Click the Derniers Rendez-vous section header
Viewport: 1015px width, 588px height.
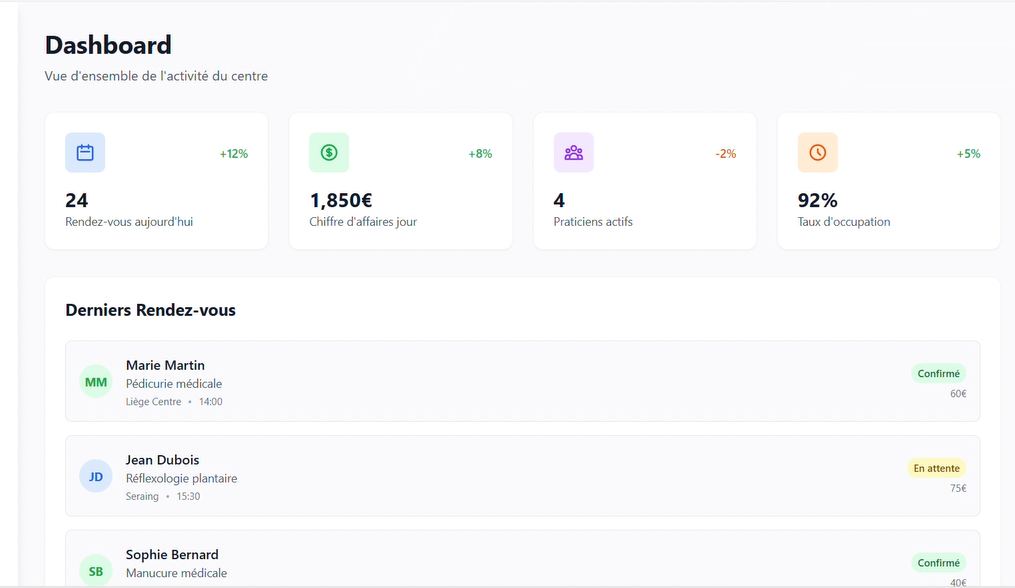pyautogui.click(x=150, y=310)
